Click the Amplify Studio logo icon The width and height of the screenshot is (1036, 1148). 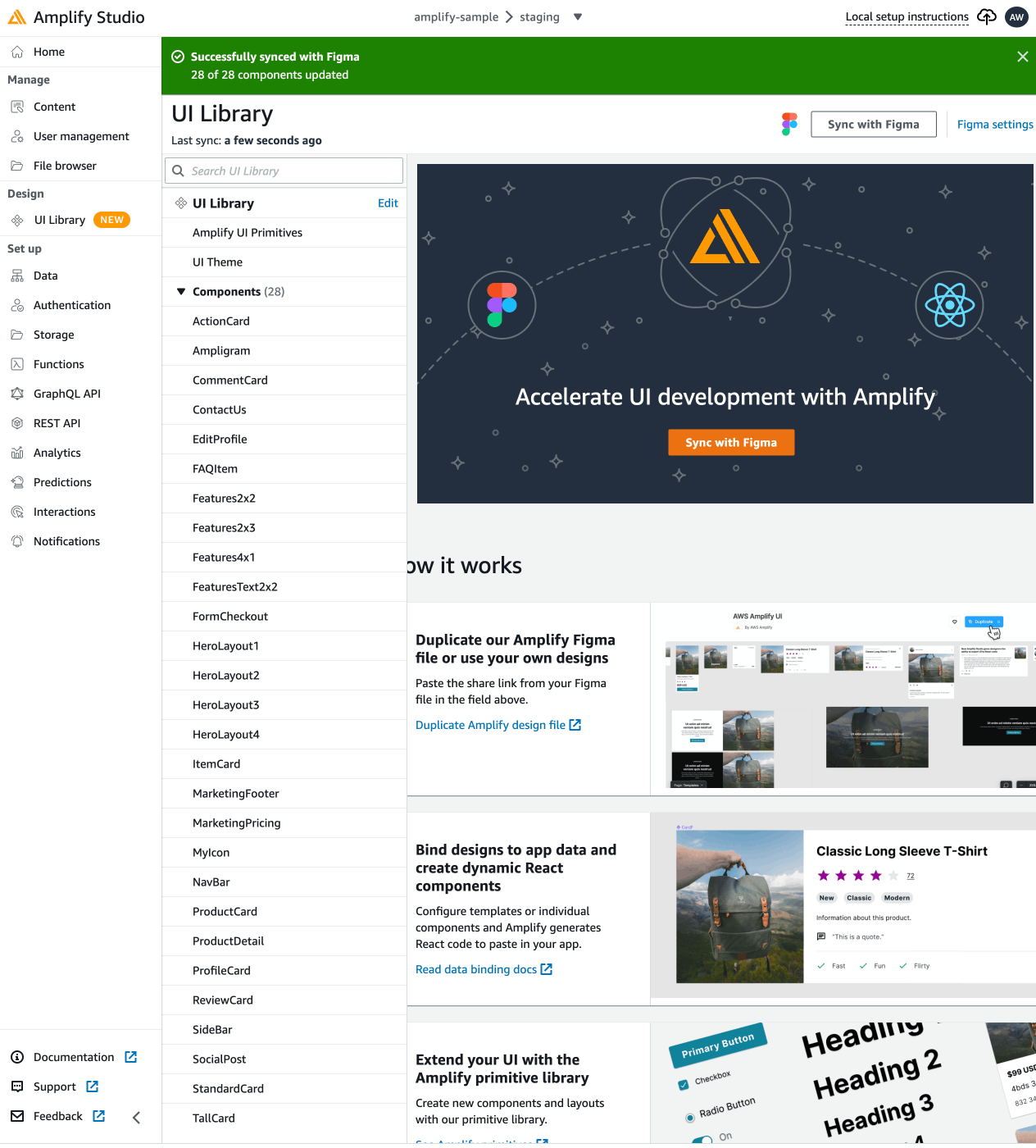click(17, 17)
